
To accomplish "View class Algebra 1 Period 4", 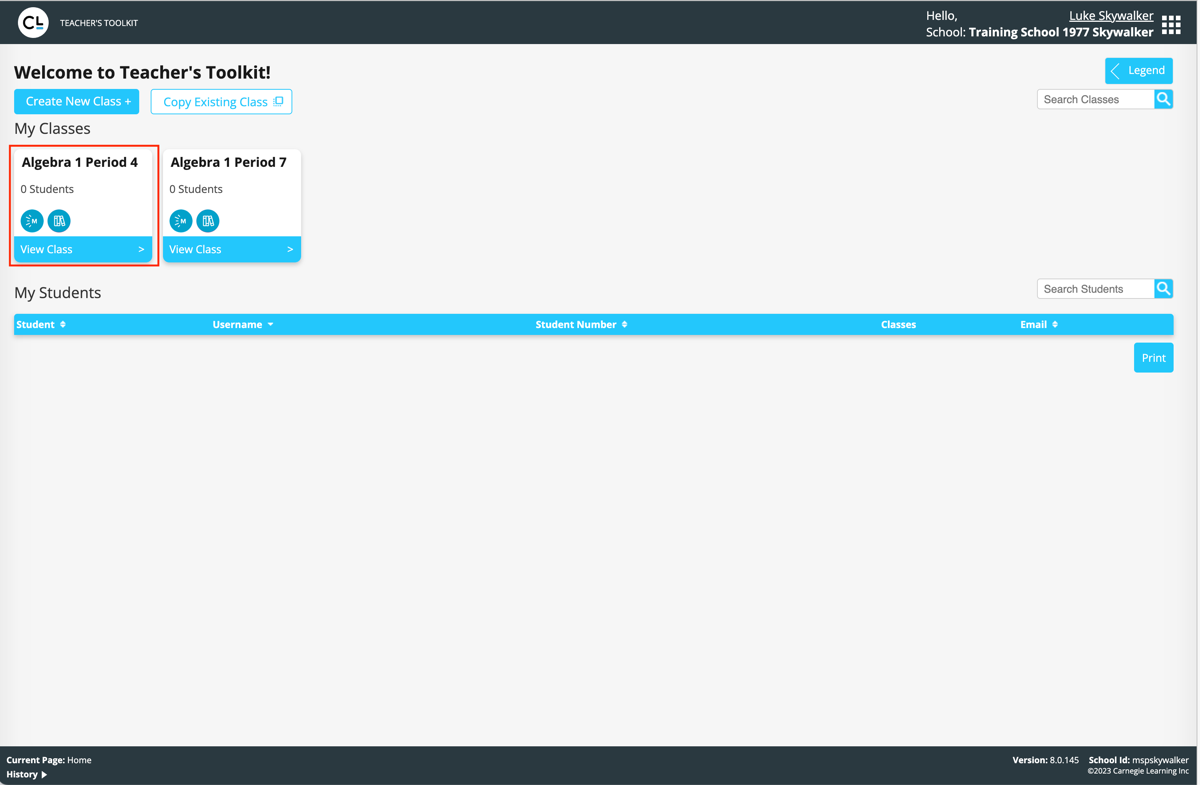I will [83, 249].
